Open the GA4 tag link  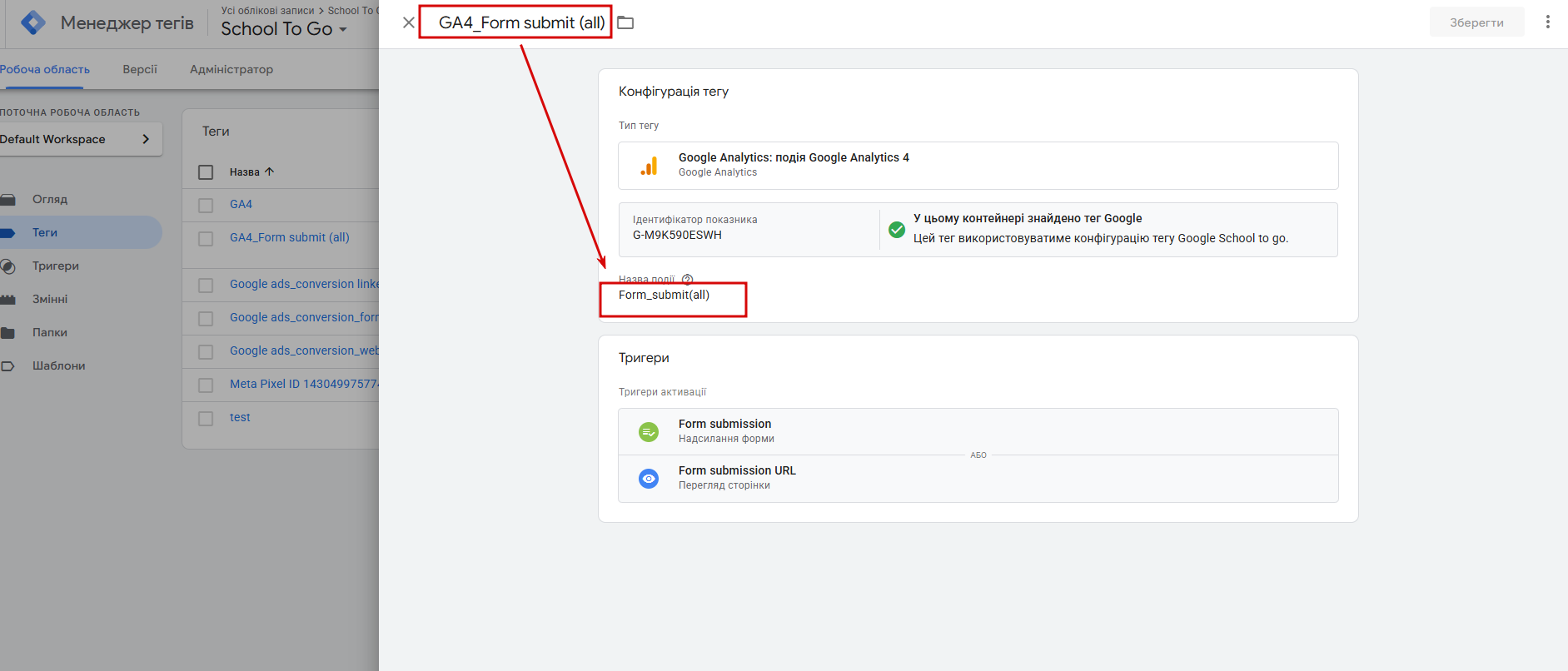point(241,204)
